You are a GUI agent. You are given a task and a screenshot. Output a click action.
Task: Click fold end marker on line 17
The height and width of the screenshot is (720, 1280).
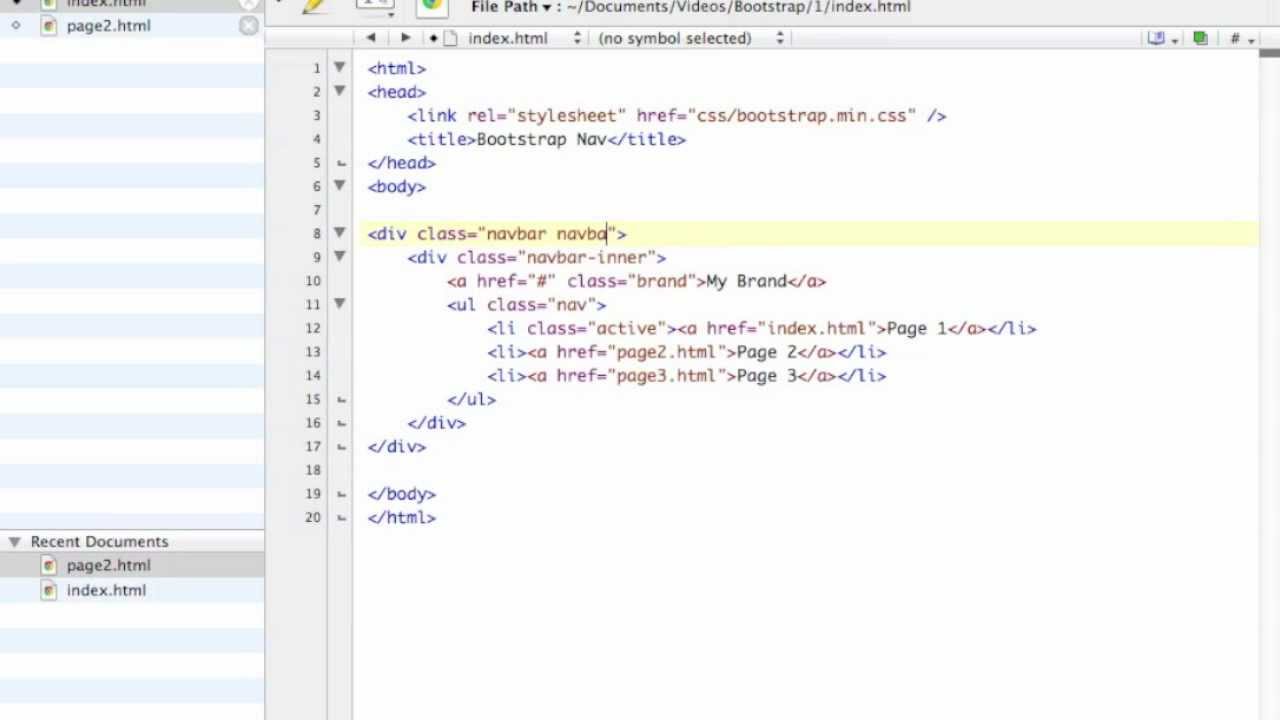point(341,447)
